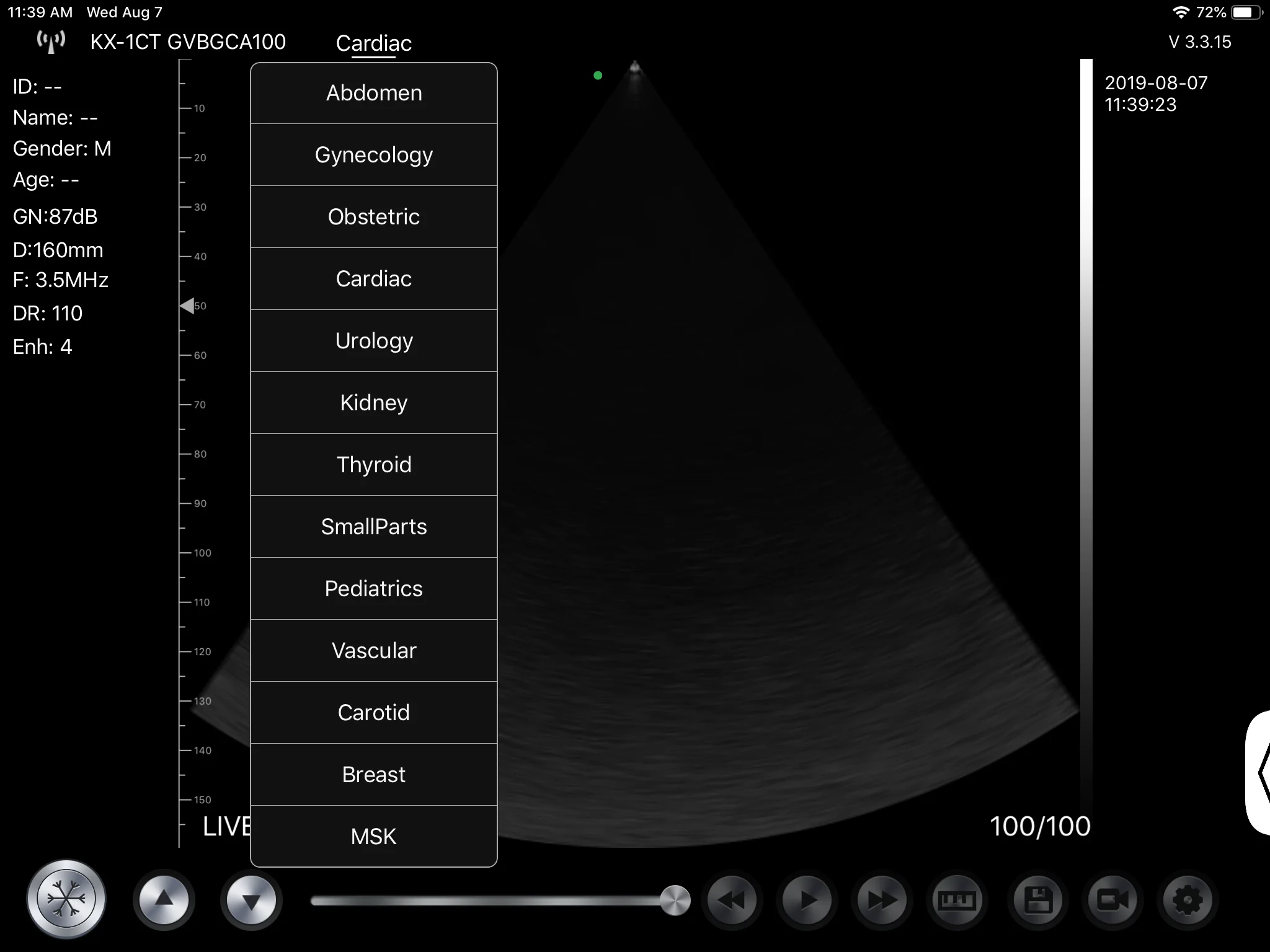The width and height of the screenshot is (1270, 952).
Task: Pick Vascular from the exam list
Action: coord(374,651)
